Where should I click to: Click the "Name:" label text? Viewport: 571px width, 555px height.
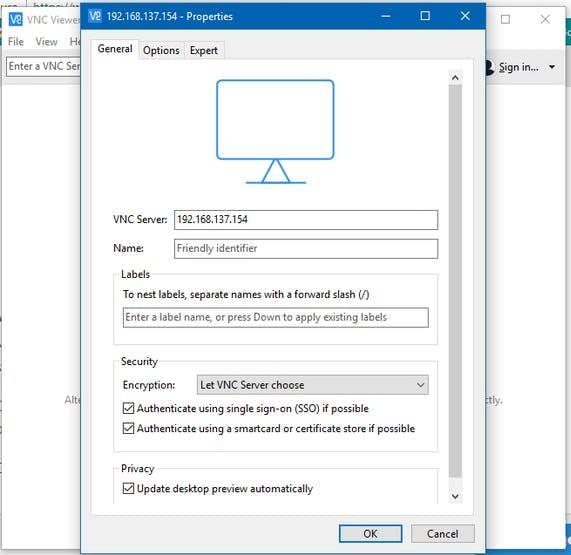128,248
